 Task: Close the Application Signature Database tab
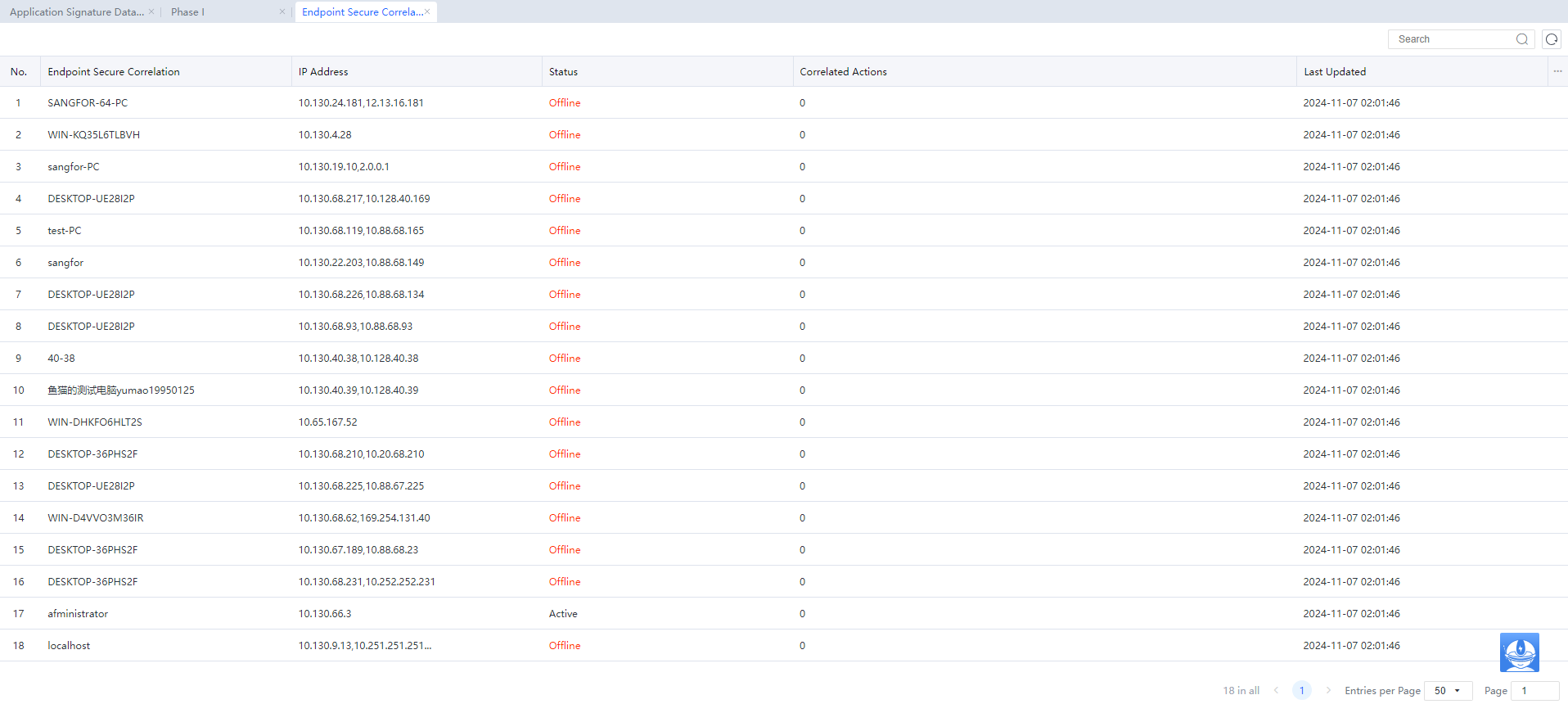(x=151, y=11)
